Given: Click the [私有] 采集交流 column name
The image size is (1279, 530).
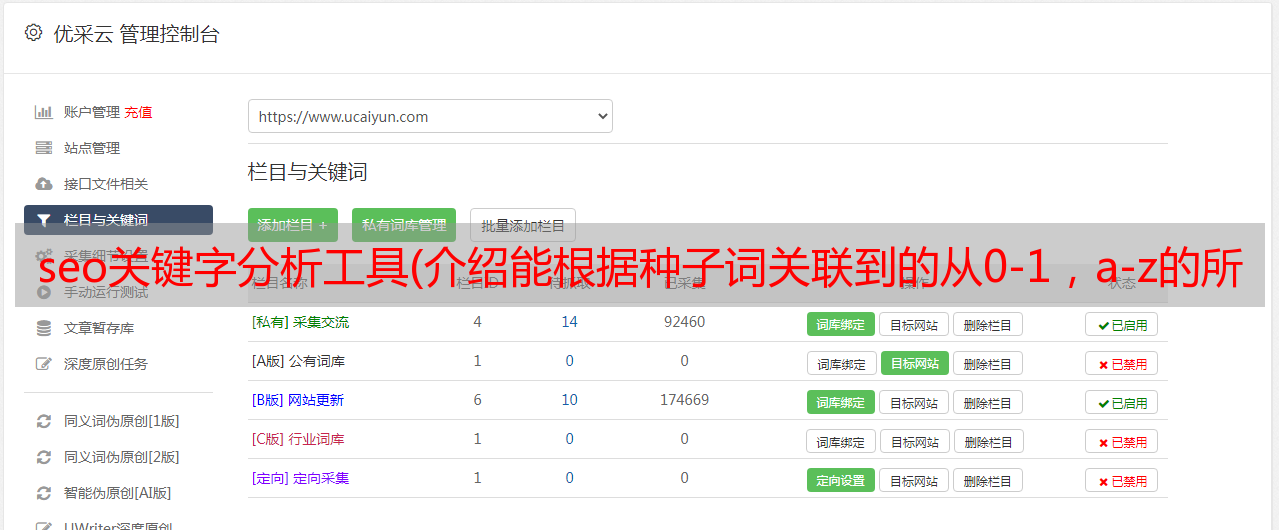Looking at the screenshot, I should coord(301,322).
